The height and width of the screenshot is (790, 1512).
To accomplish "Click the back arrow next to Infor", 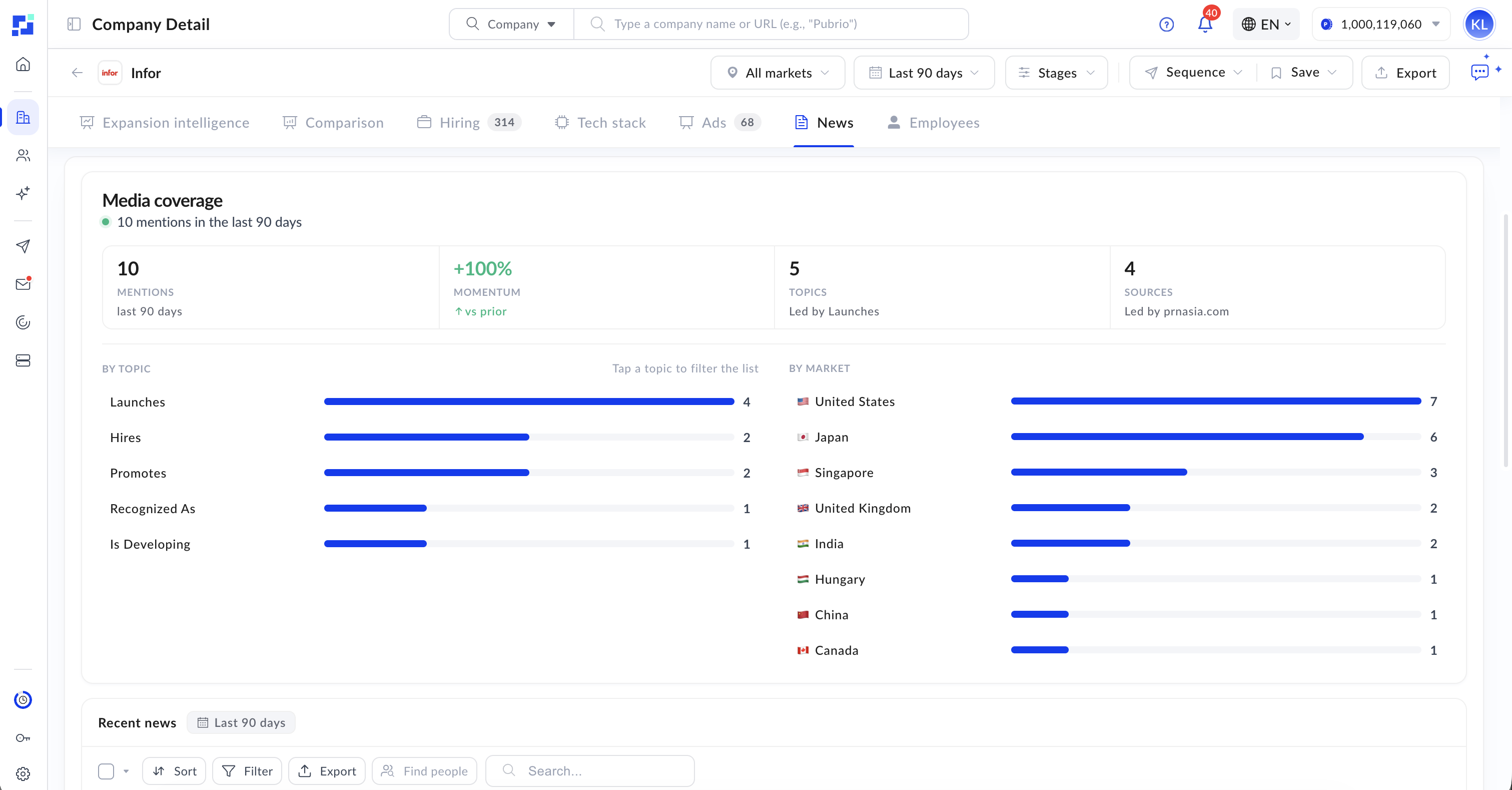I will pyautogui.click(x=77, y=73).
